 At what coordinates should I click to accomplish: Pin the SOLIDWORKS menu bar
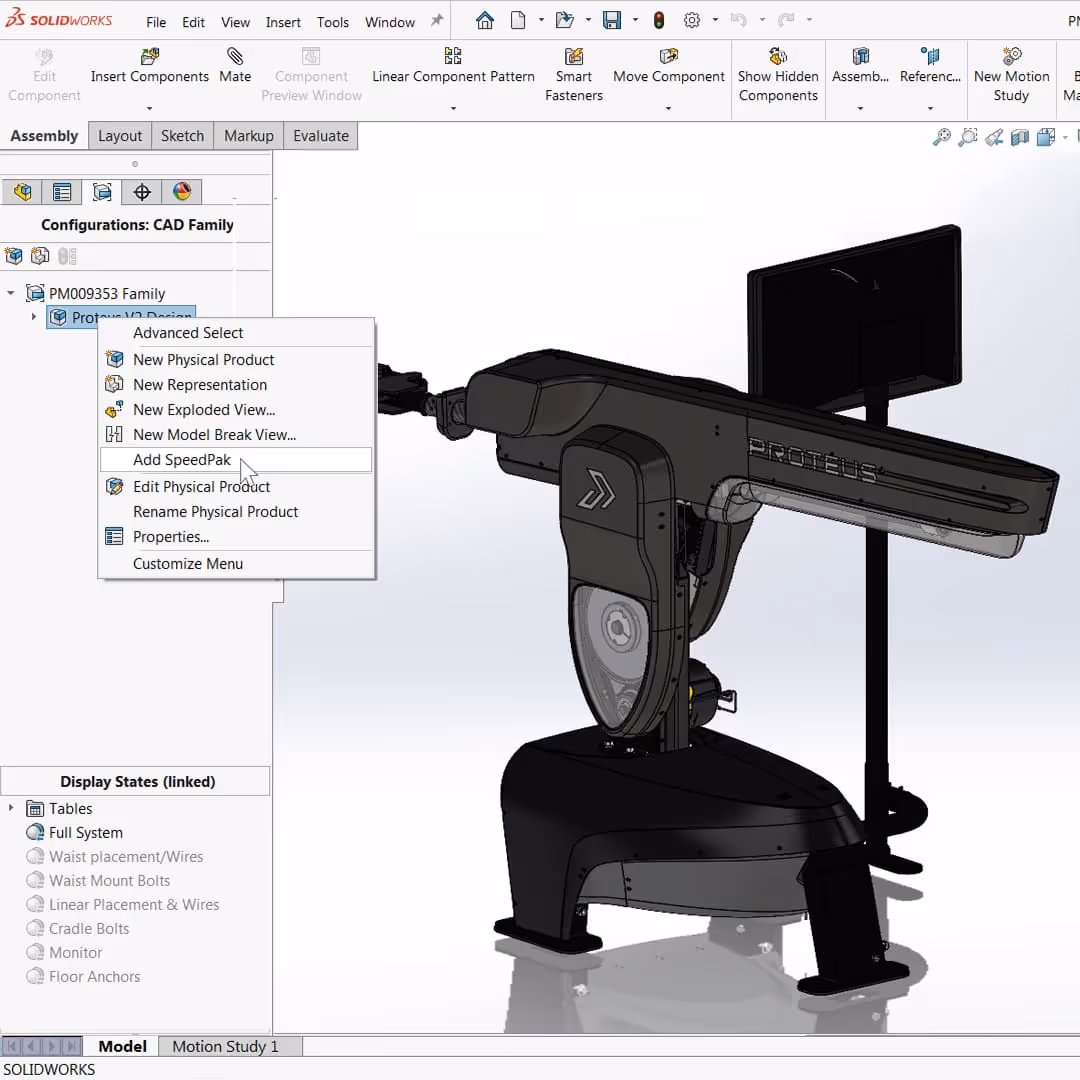click(437, 21)
